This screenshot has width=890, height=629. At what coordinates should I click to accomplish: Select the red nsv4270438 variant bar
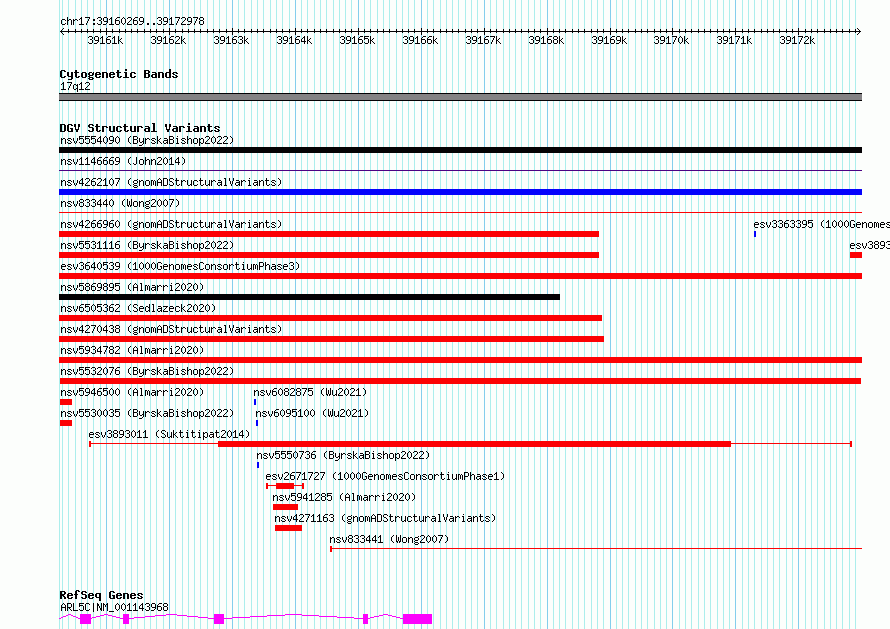pos(331,339)
